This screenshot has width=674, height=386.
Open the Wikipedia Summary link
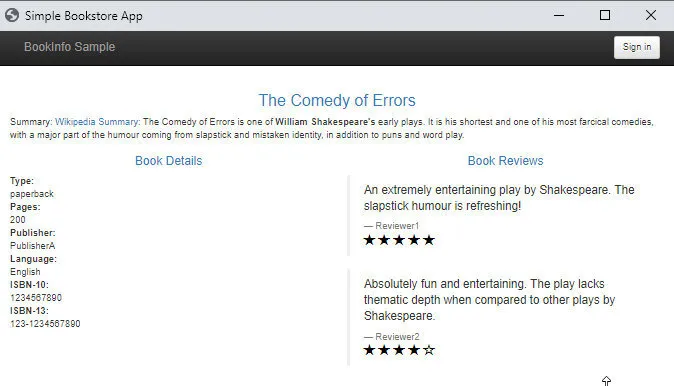[97, 122]
